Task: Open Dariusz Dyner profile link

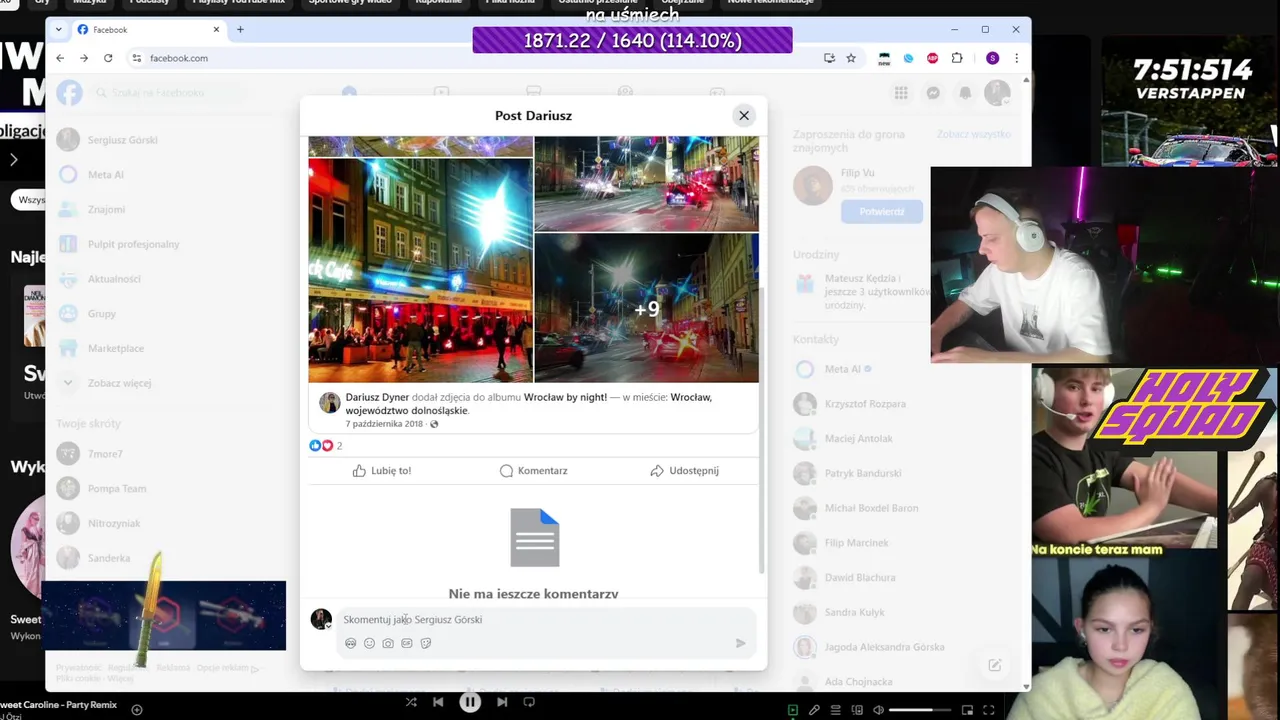Action: pyautogui.click(x=377, y=397)
